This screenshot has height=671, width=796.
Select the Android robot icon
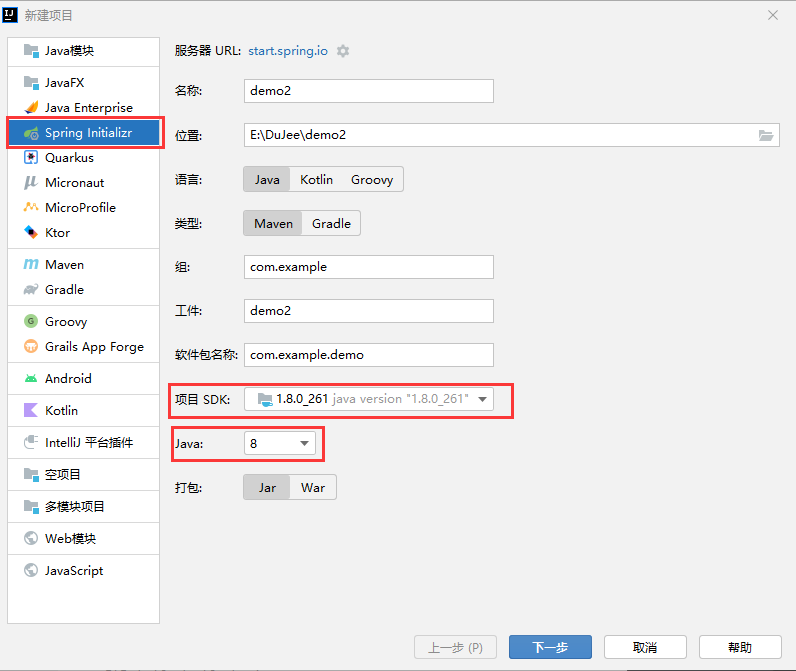pyautogui.click(x=31, y=379)
